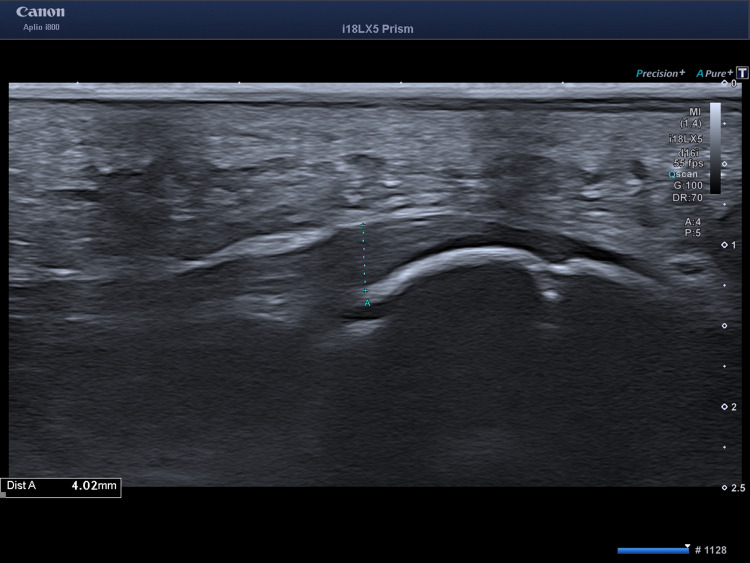This screenshot has width=750, height=563.
Task: Toggle the Qscan setting label
Action: pyautogui.click(x=688, y=174)
